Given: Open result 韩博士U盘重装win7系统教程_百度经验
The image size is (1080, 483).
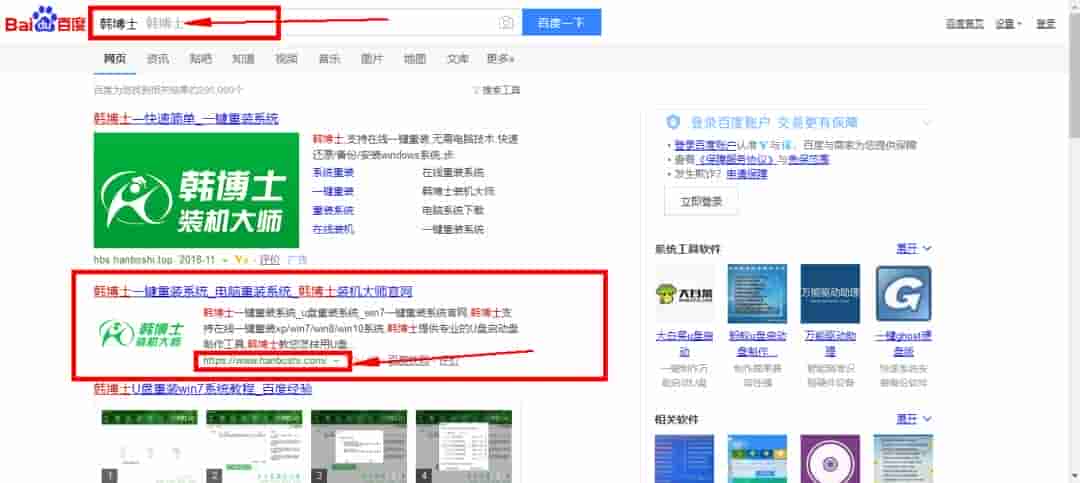Looking at the screenshot, I should click(x=202, y=389).
